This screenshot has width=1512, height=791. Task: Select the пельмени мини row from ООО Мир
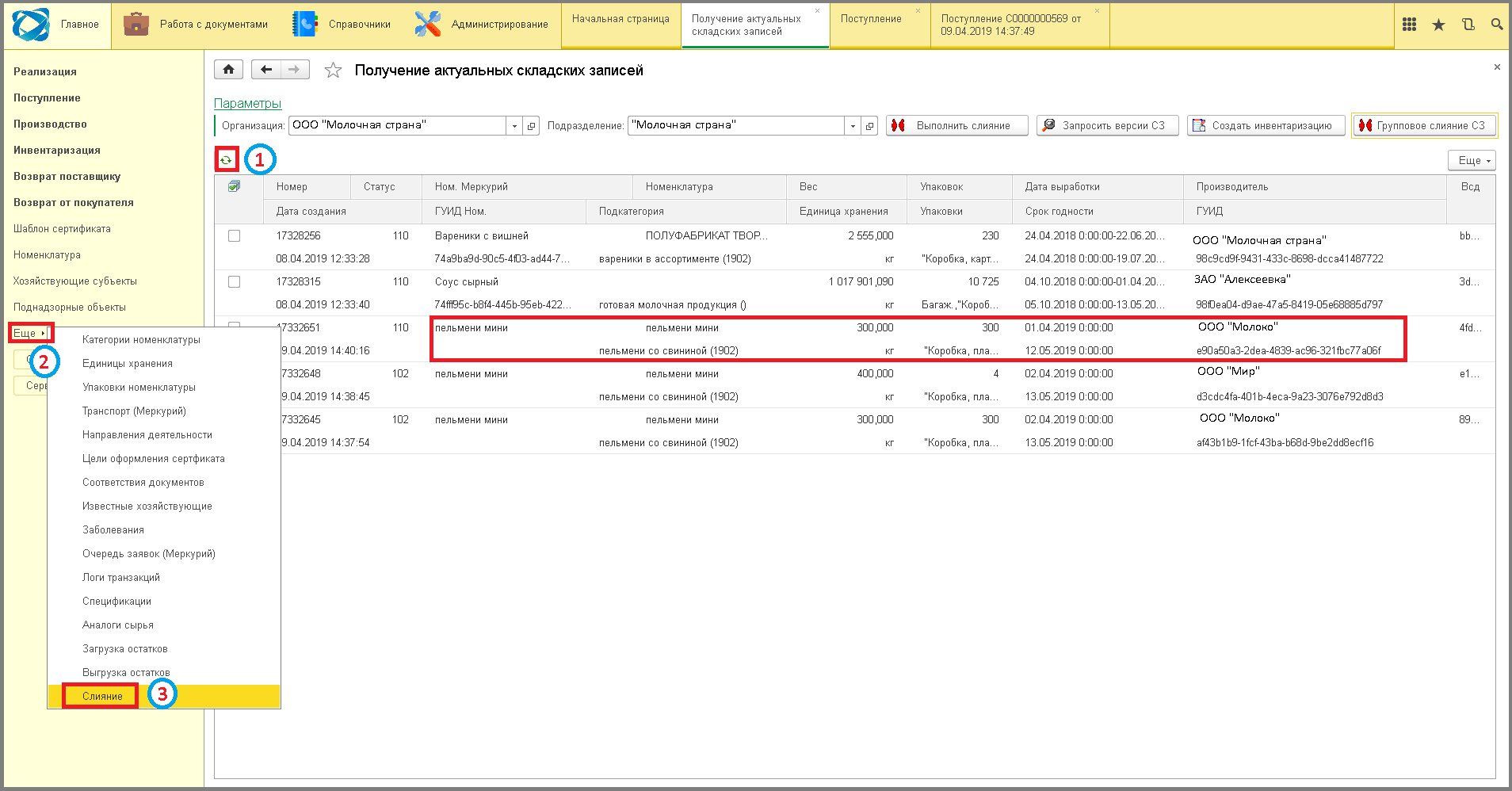(855, 385)
